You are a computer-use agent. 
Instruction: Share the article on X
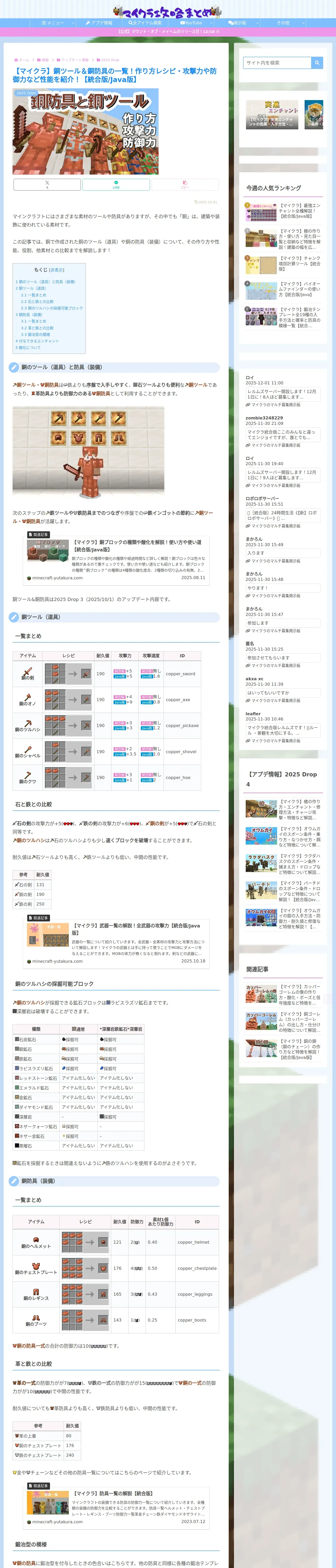point(47,185)
